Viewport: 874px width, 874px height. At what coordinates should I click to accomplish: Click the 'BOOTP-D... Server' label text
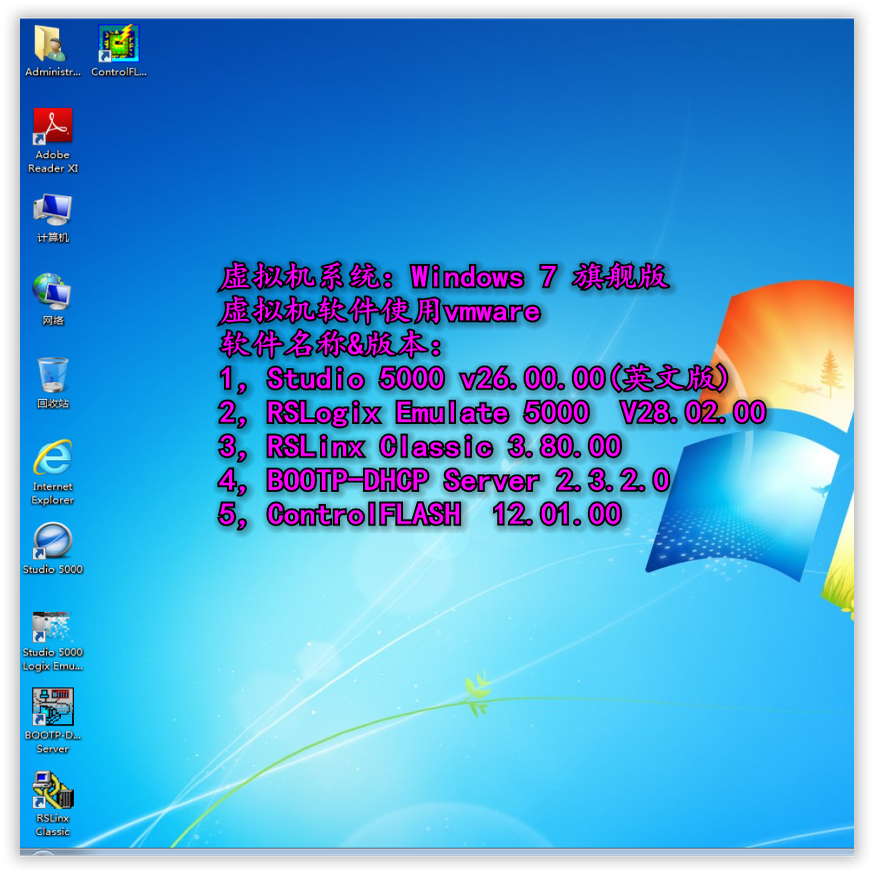[x=53, y=742]
